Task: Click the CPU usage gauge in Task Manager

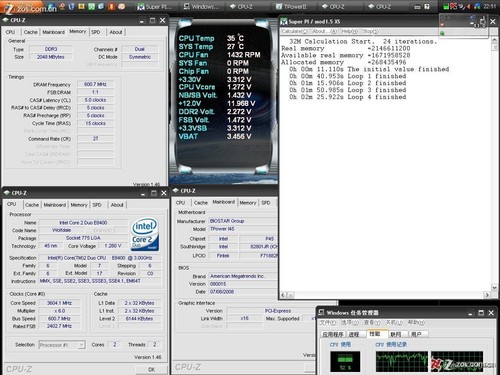Action: click(x=345, y=361)
